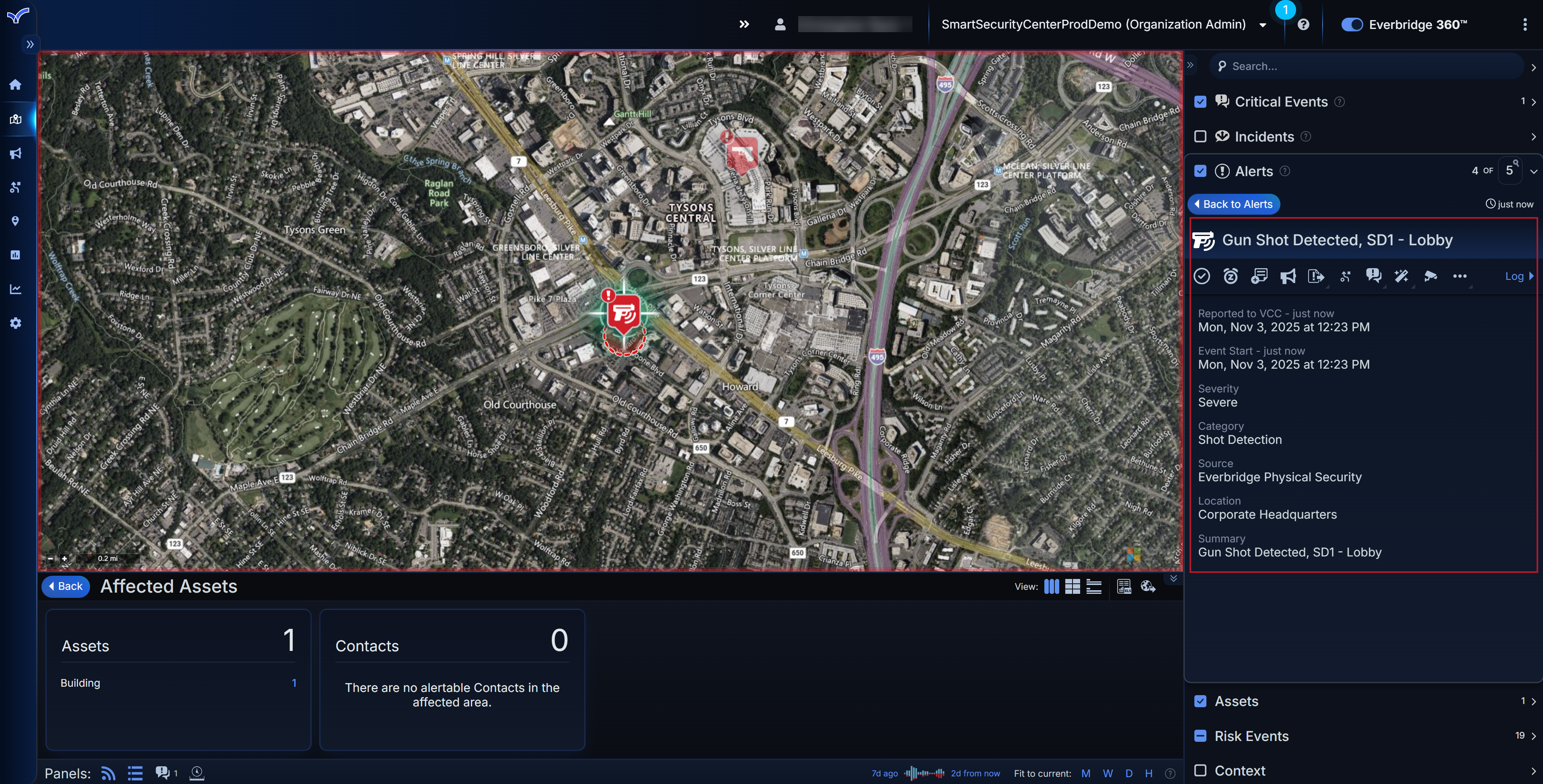This screenshot has height=784, width=1543.
Task: Click the megaphone icon in alert toolbar
Action: click(x=1288, y=276)
